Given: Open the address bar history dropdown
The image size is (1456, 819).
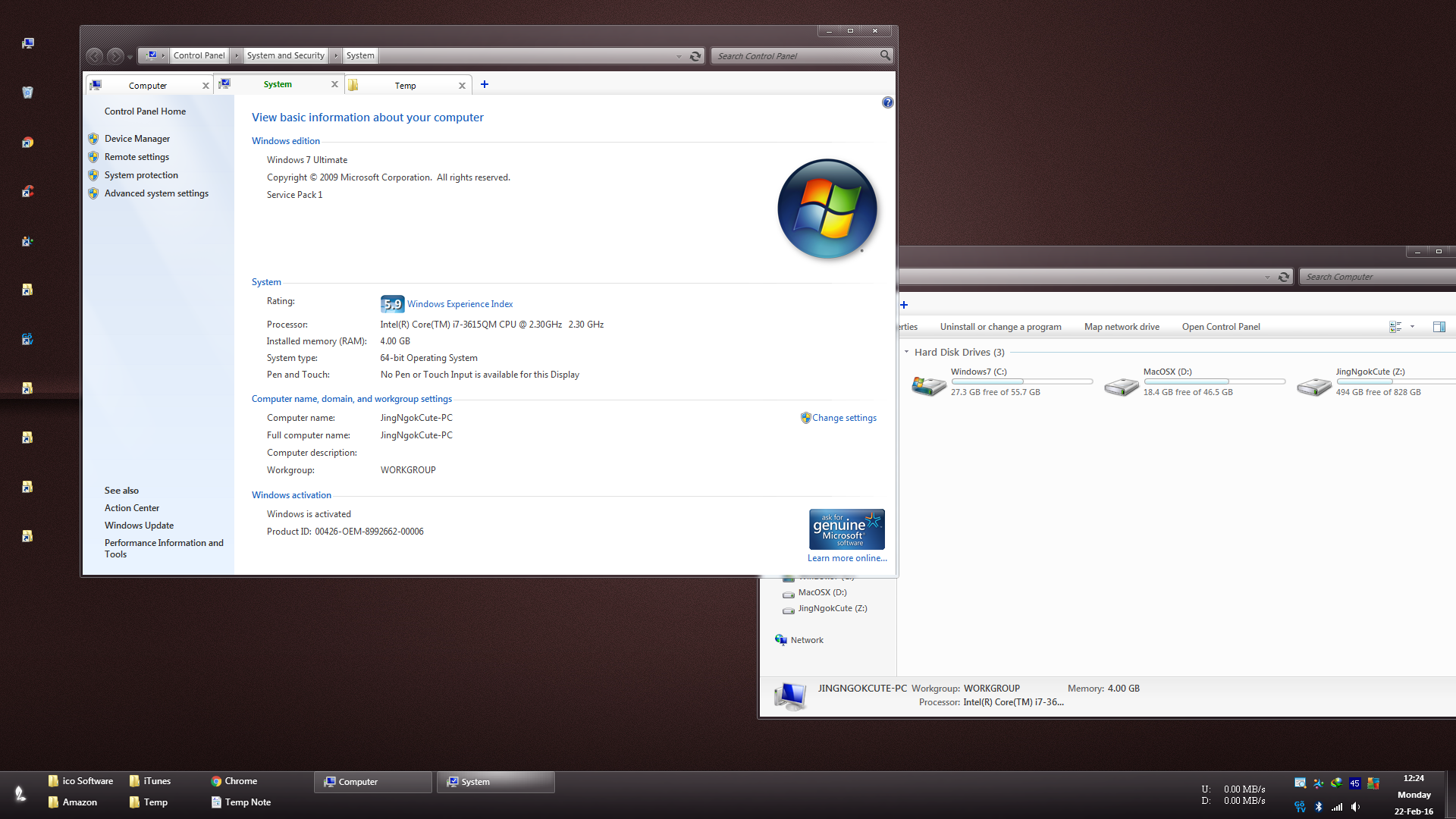Looking at the screenshot, I should point(679,56).
